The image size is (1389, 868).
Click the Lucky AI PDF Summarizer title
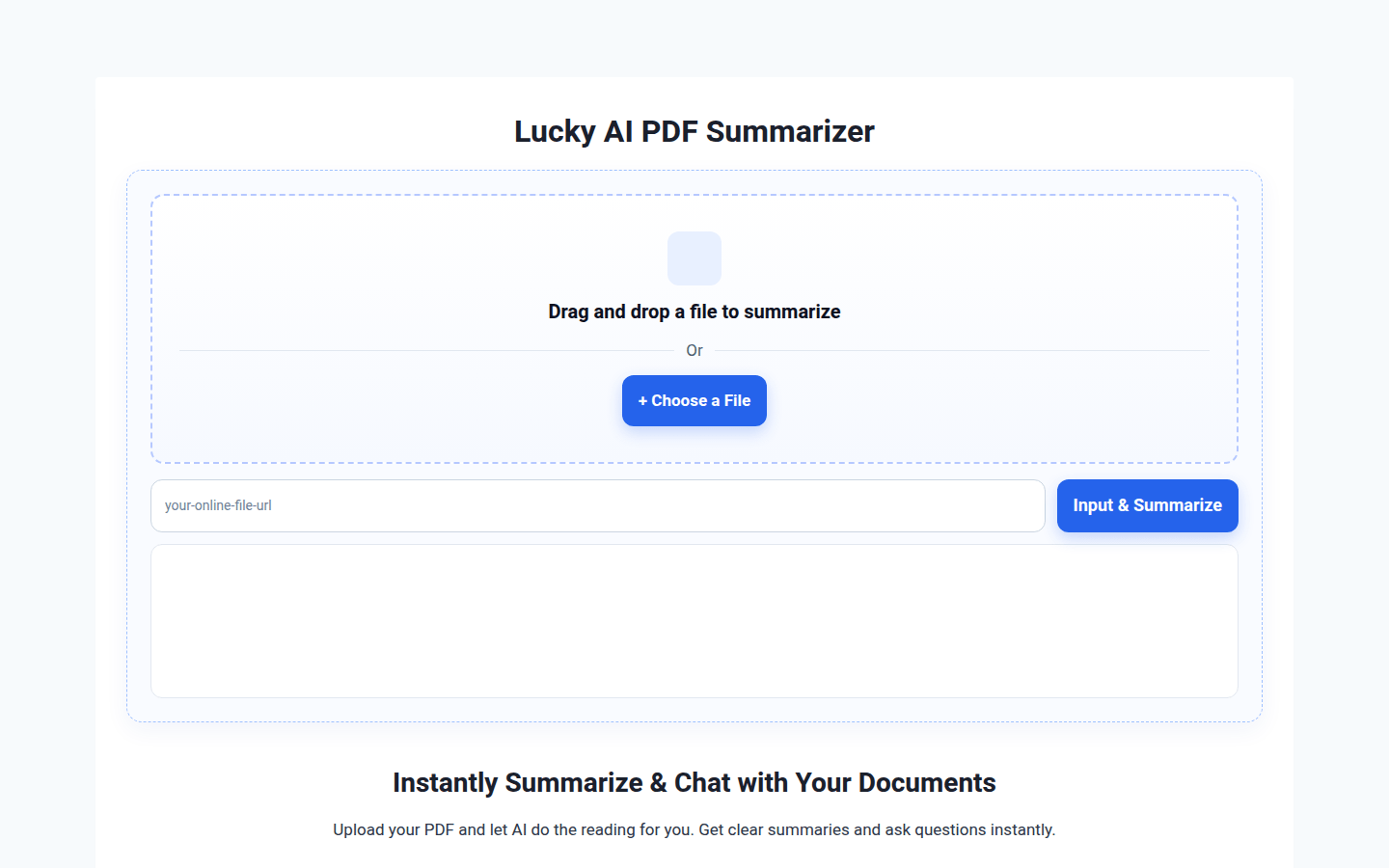pyautogui.click(x=694, y=131)
